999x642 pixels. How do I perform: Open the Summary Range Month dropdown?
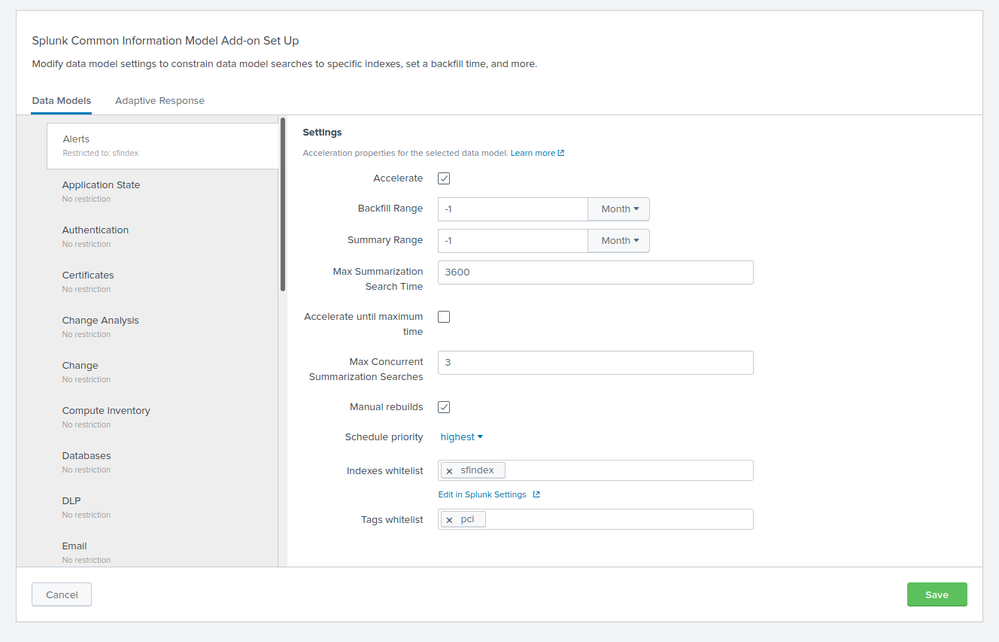pos(619,241)
